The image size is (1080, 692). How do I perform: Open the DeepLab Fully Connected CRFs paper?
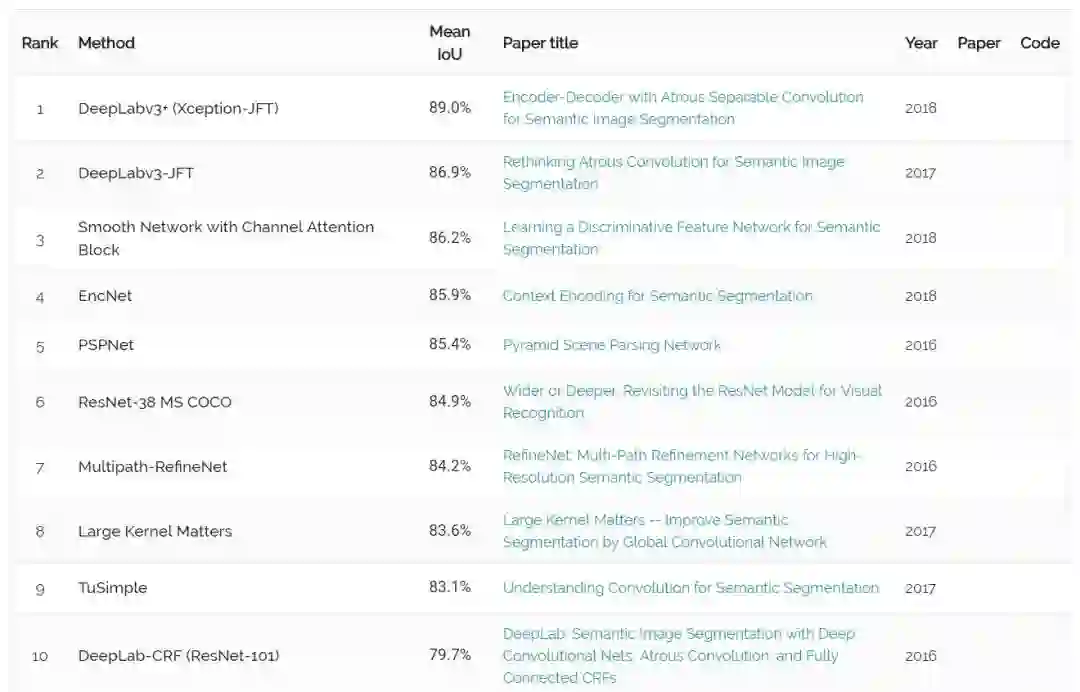(x=678, y=656)
